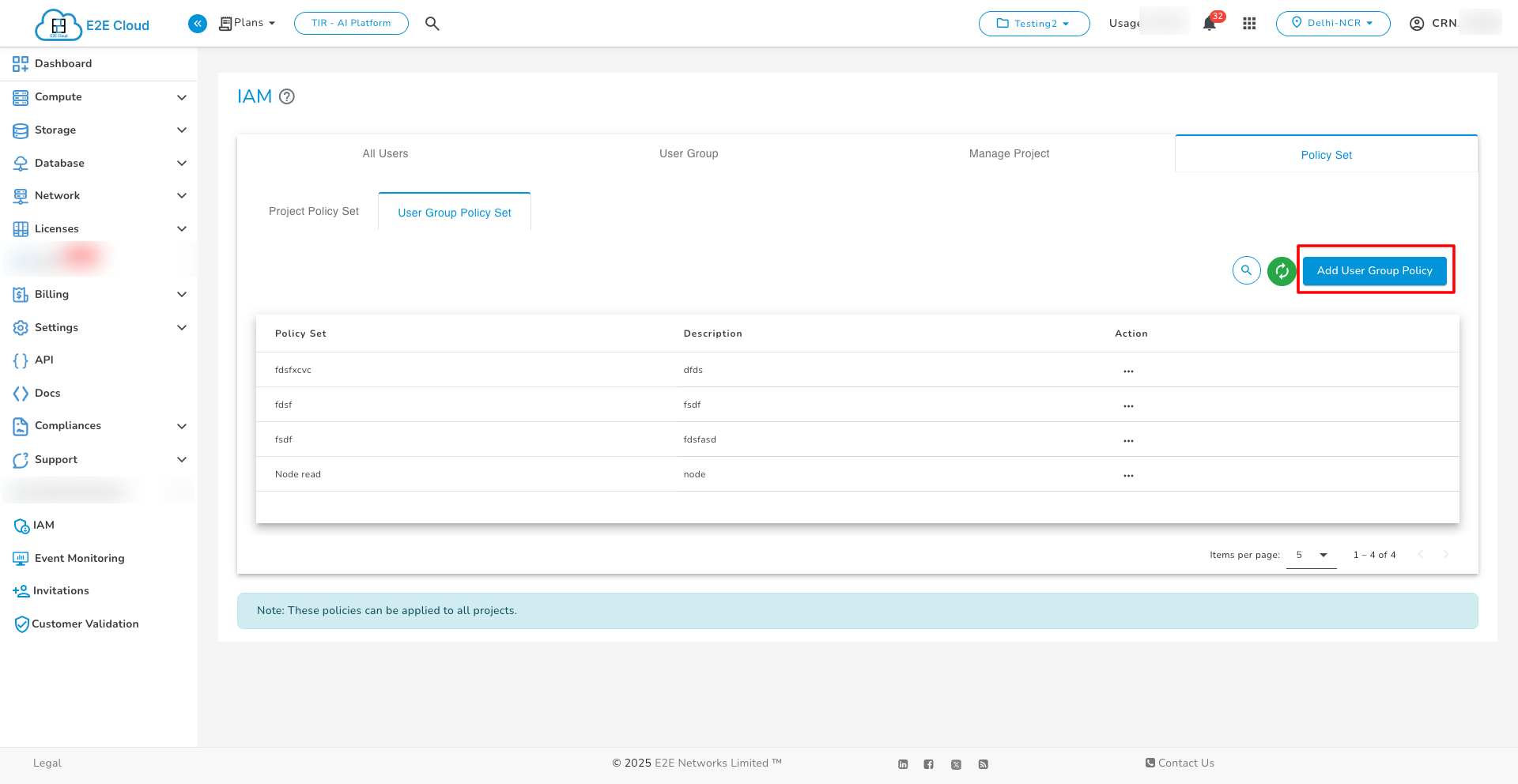The width and height of the screenshot is (1518, 784).
Task: Click the Add User Group Policy button
Action: coord(1375,270)
